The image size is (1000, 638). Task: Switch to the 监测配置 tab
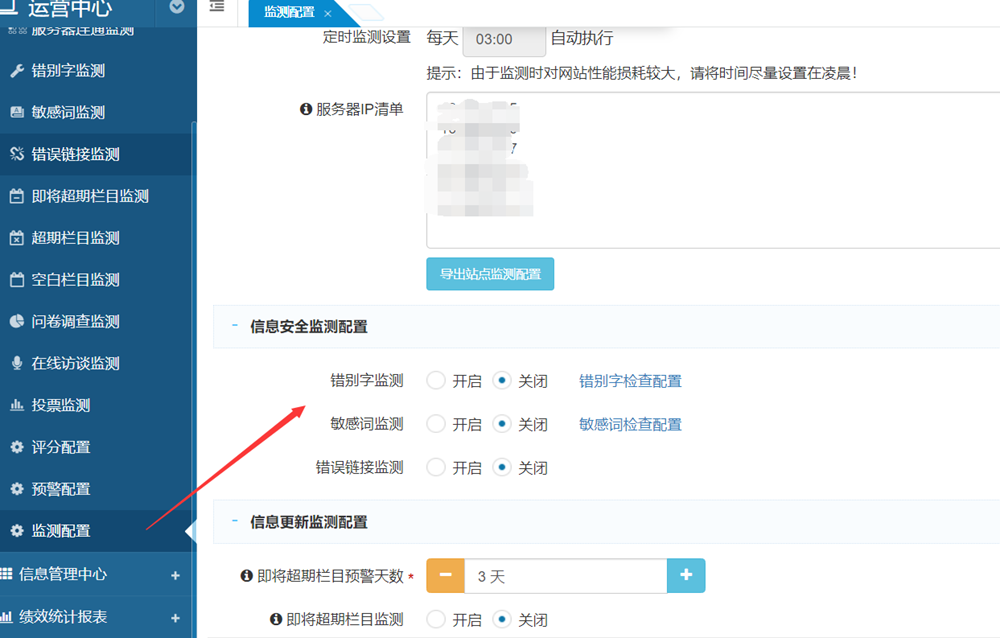288,13
